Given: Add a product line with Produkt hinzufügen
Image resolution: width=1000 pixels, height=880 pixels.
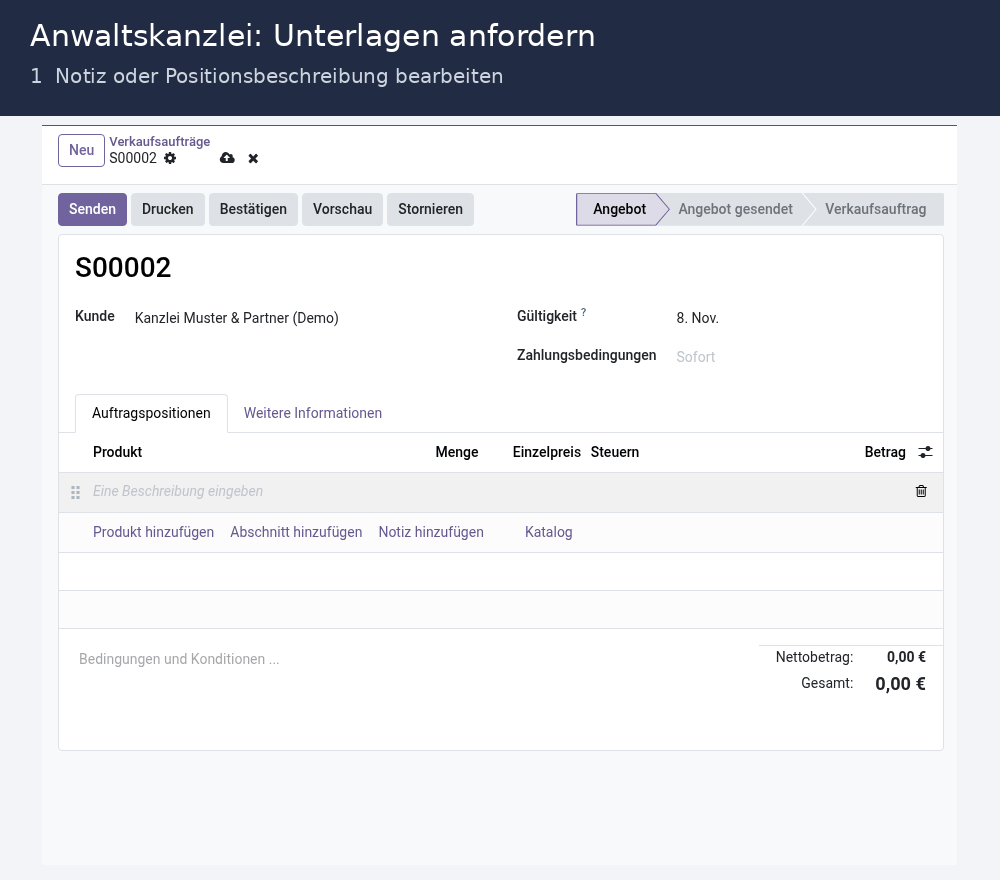Looking at the screenshot, I should [153, 532].
